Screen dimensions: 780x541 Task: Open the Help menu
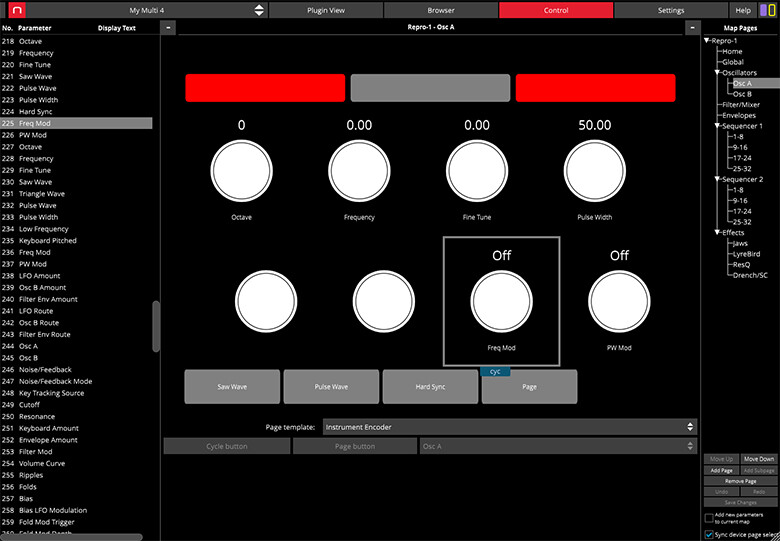(743, 10)
